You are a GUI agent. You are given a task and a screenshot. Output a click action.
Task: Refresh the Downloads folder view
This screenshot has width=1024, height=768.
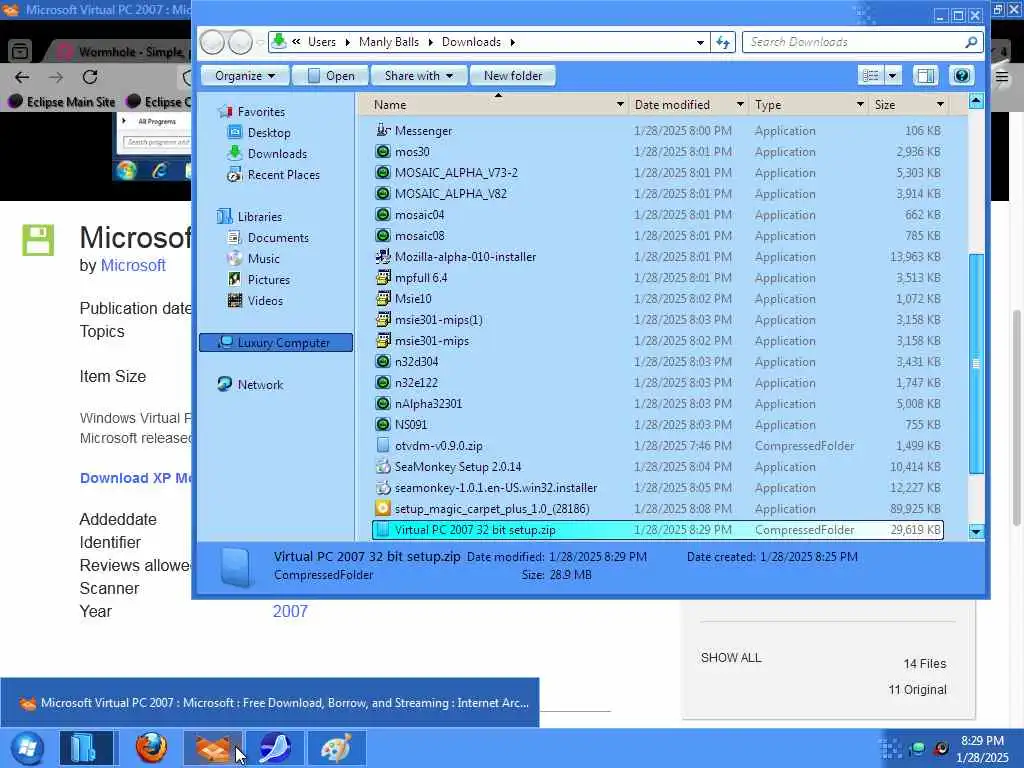click(x=722, y=42)
